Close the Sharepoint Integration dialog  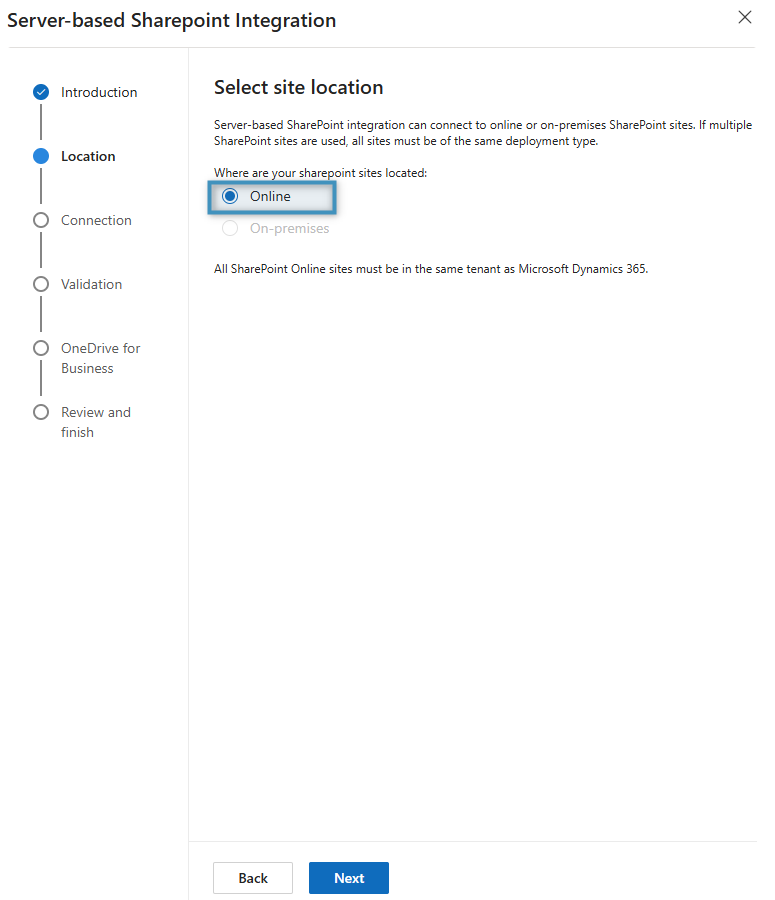pyautogui.click(x=745, y=17)
